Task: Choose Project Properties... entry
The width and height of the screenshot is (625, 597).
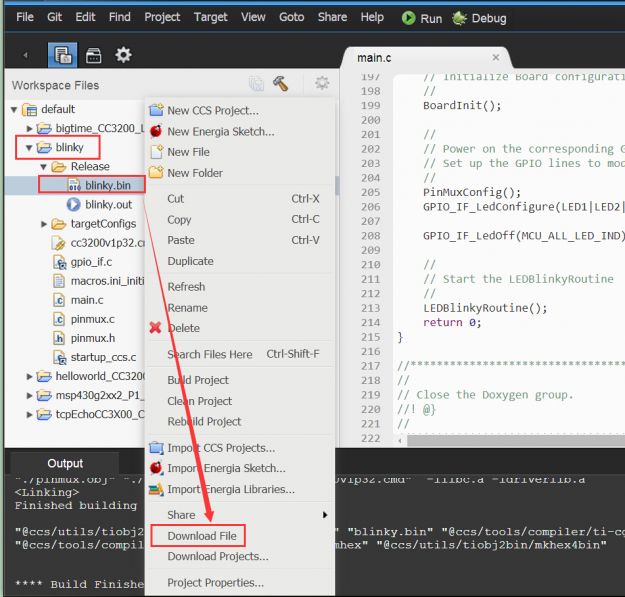Action: [x=215, y=583]
